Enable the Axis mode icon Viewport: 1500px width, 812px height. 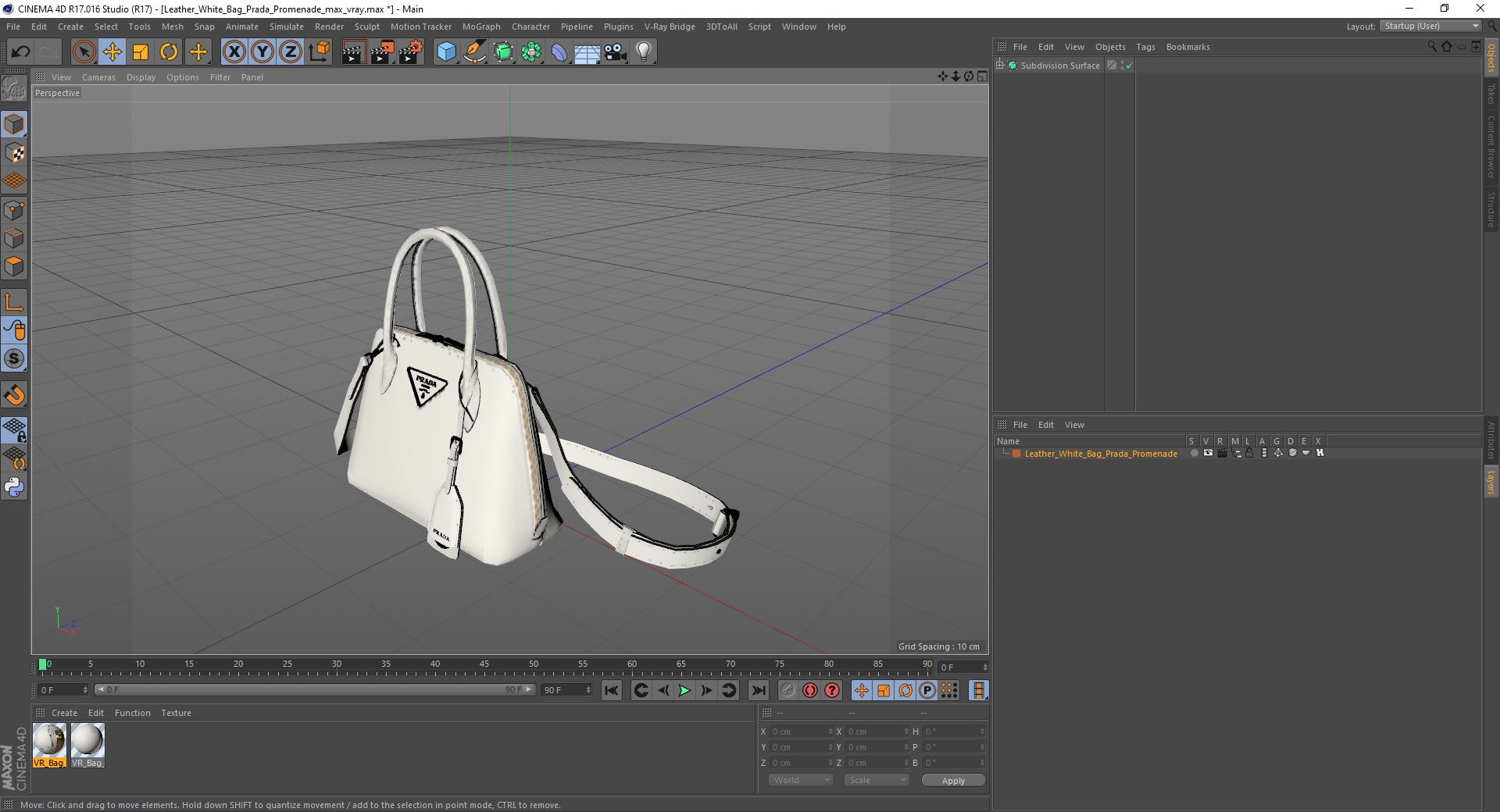tap(14, 302)
